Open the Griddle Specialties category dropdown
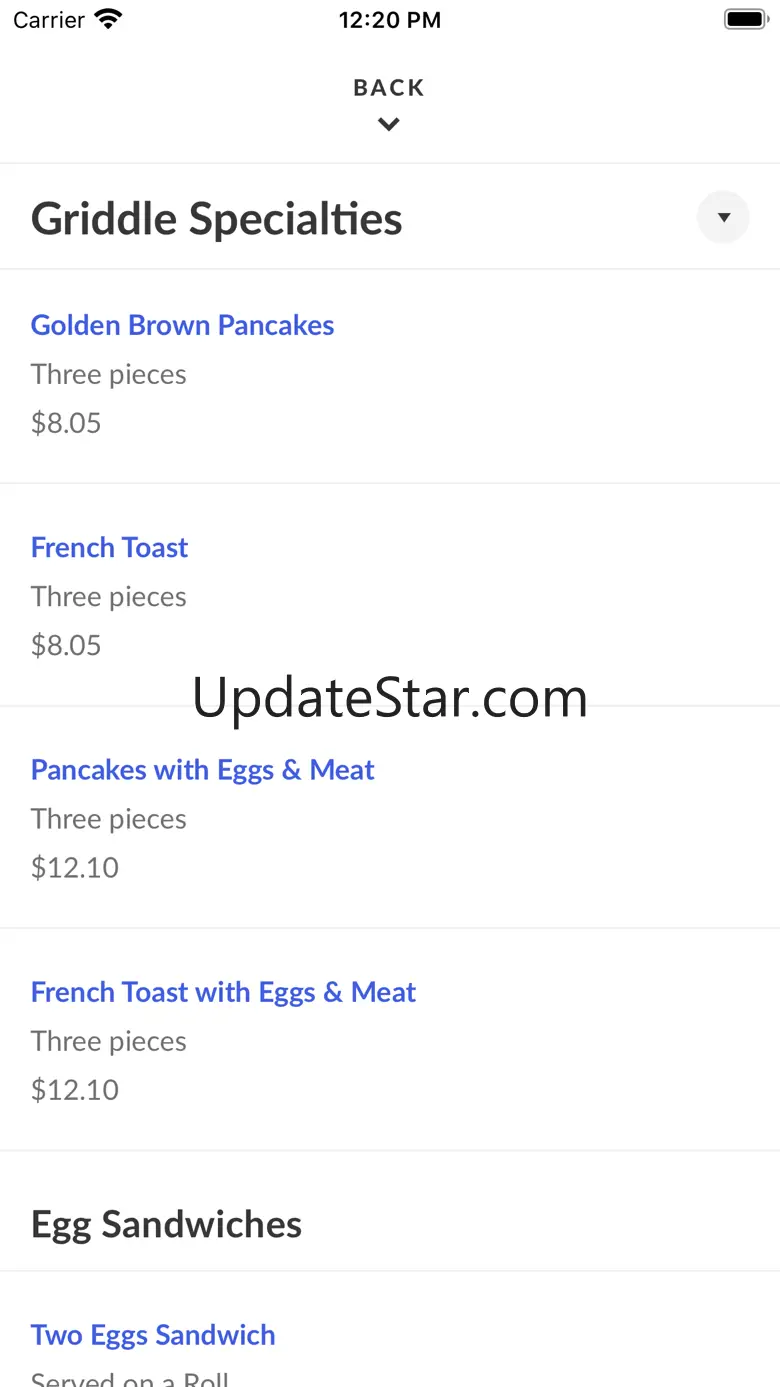780x1387 pixels. click(x=723, y=217)
